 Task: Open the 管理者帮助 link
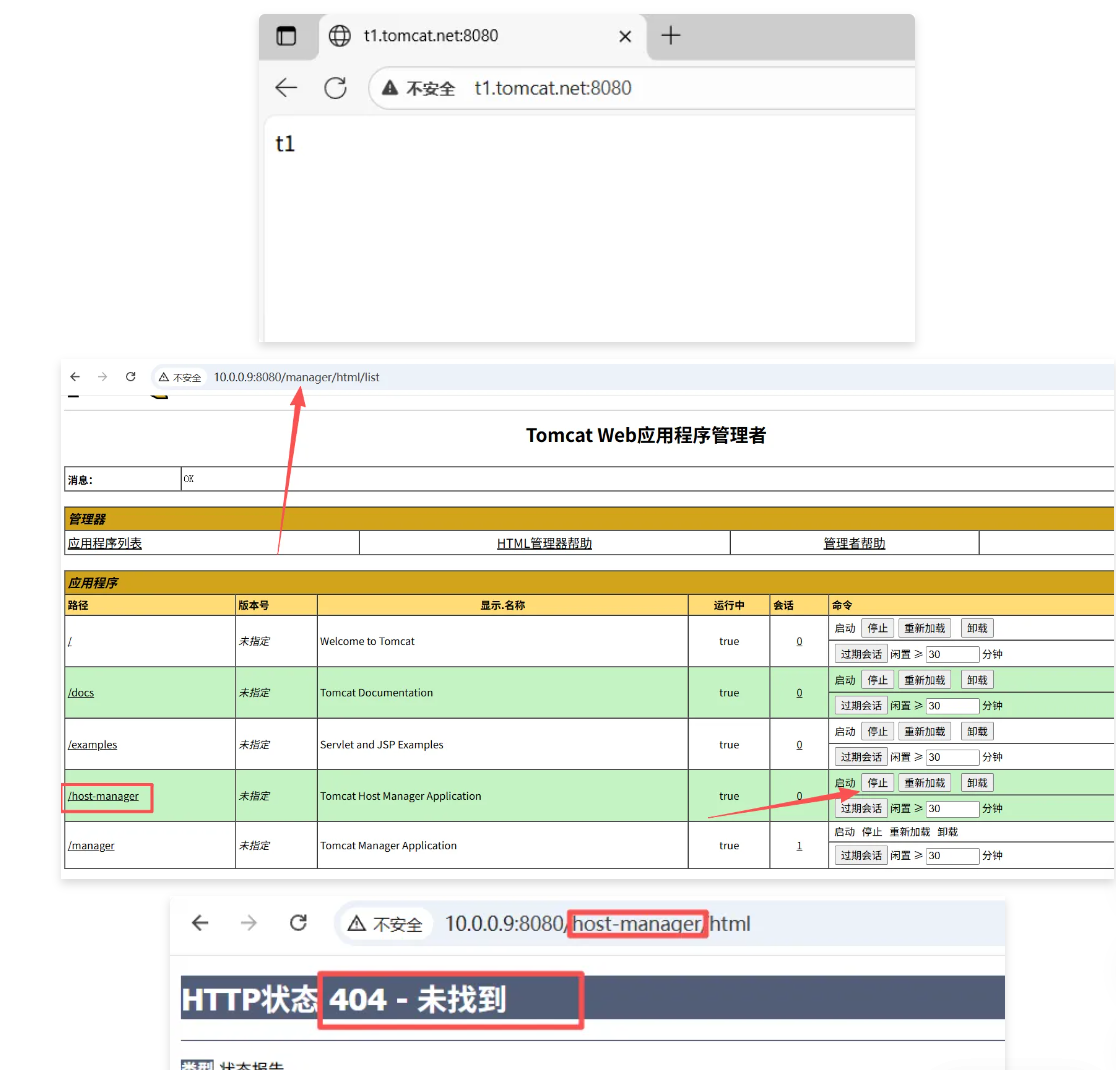[x=854, y=544]
